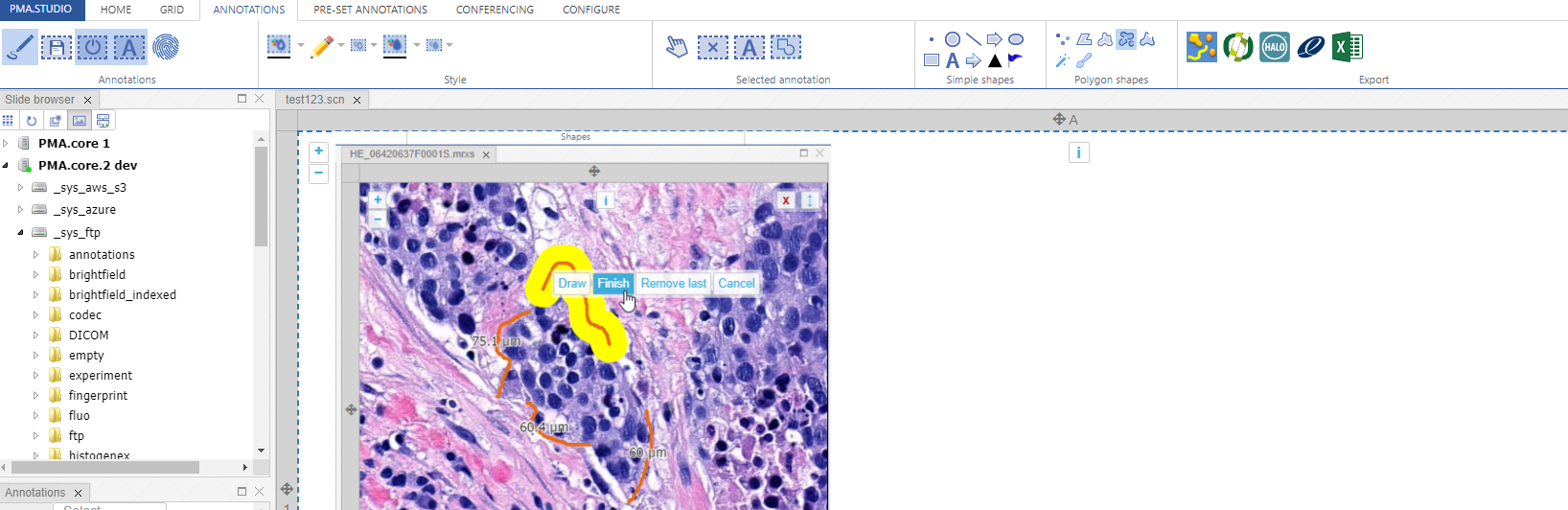Image resolution: width=1568 pixels, height=510 pixels.
Task: Click the pan hand icon in Selected annotation
Action: coord(677,47)
